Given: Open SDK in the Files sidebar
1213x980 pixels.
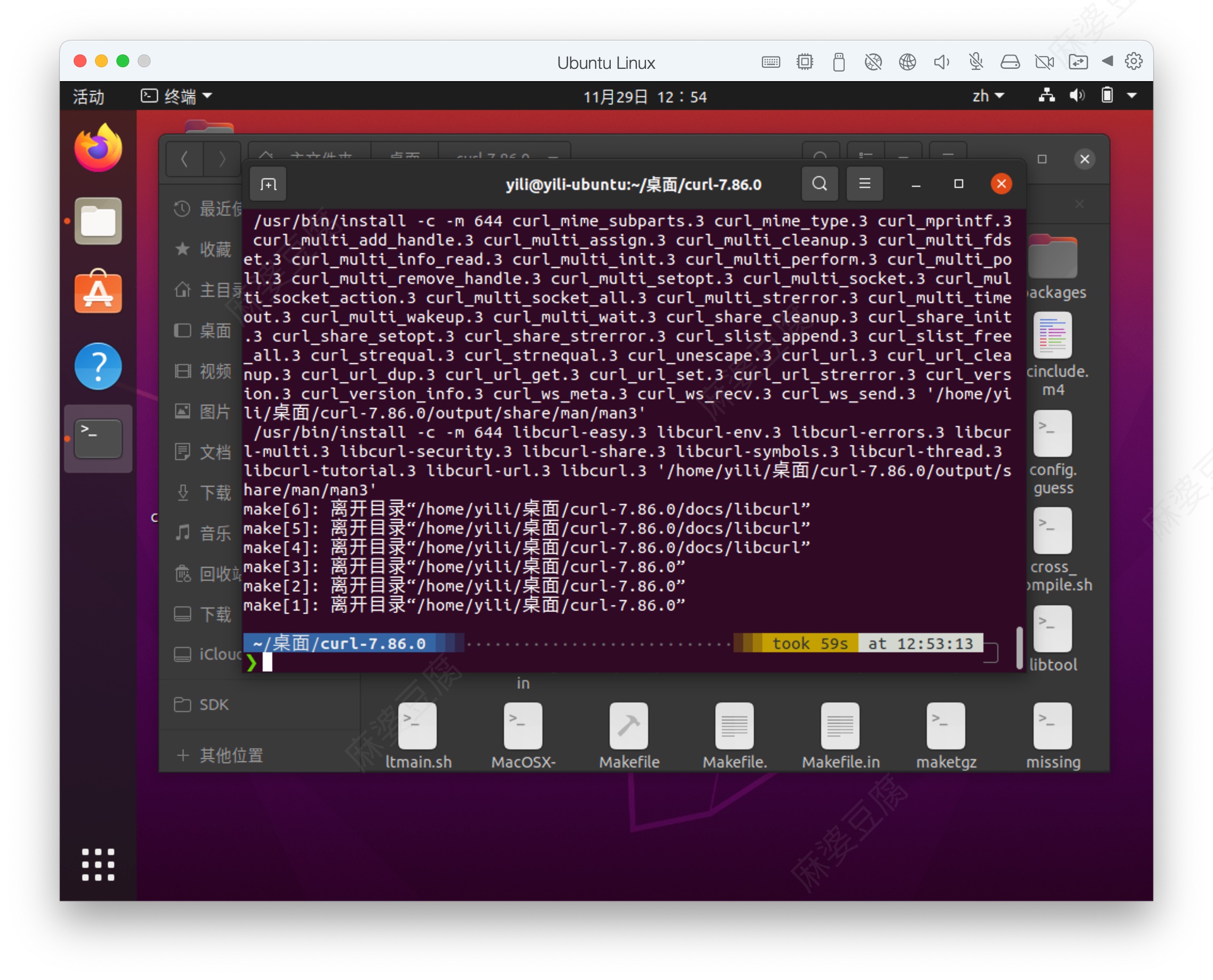Looking at the screenshot, I should point(260,705).
